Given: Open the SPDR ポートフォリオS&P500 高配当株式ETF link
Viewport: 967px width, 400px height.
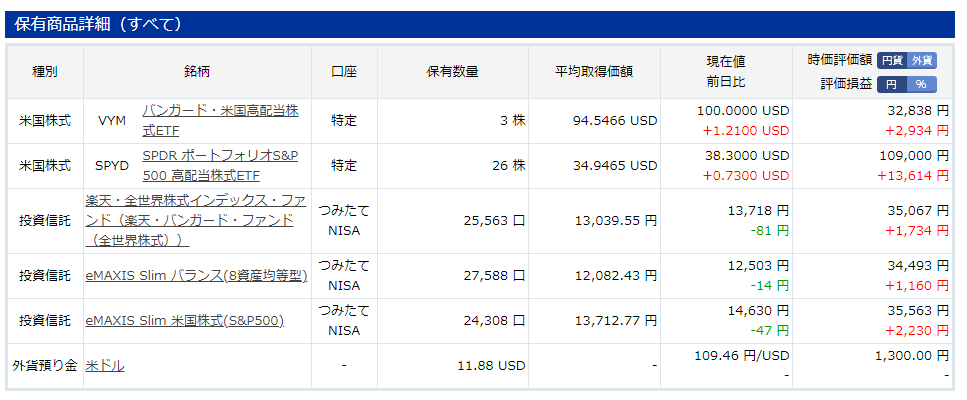Looking at the screenshot, I should coord(220,166).
